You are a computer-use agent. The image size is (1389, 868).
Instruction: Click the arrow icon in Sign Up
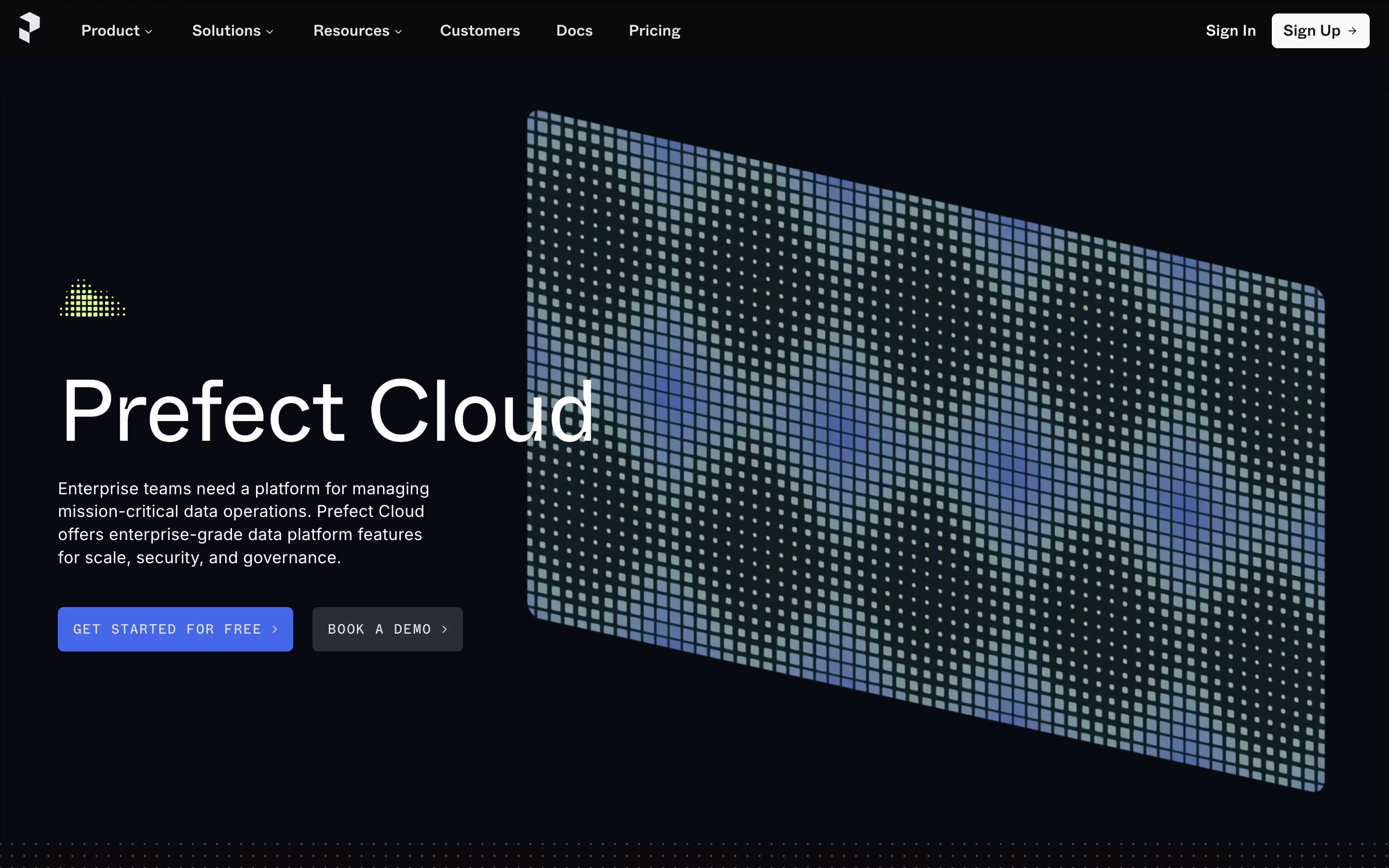point(1352,31)
